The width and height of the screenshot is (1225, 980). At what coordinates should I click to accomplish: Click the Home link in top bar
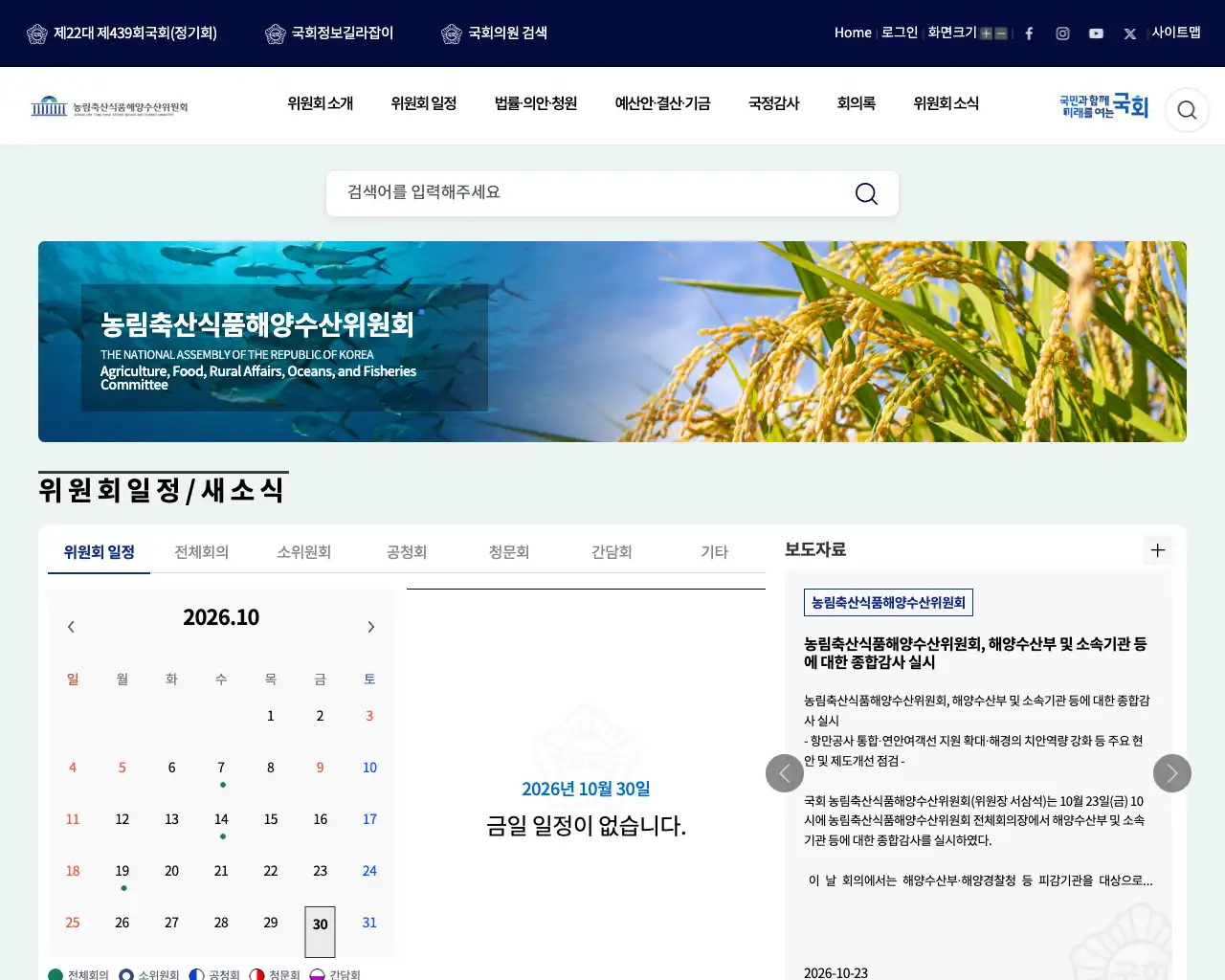(x=853, y=33)
